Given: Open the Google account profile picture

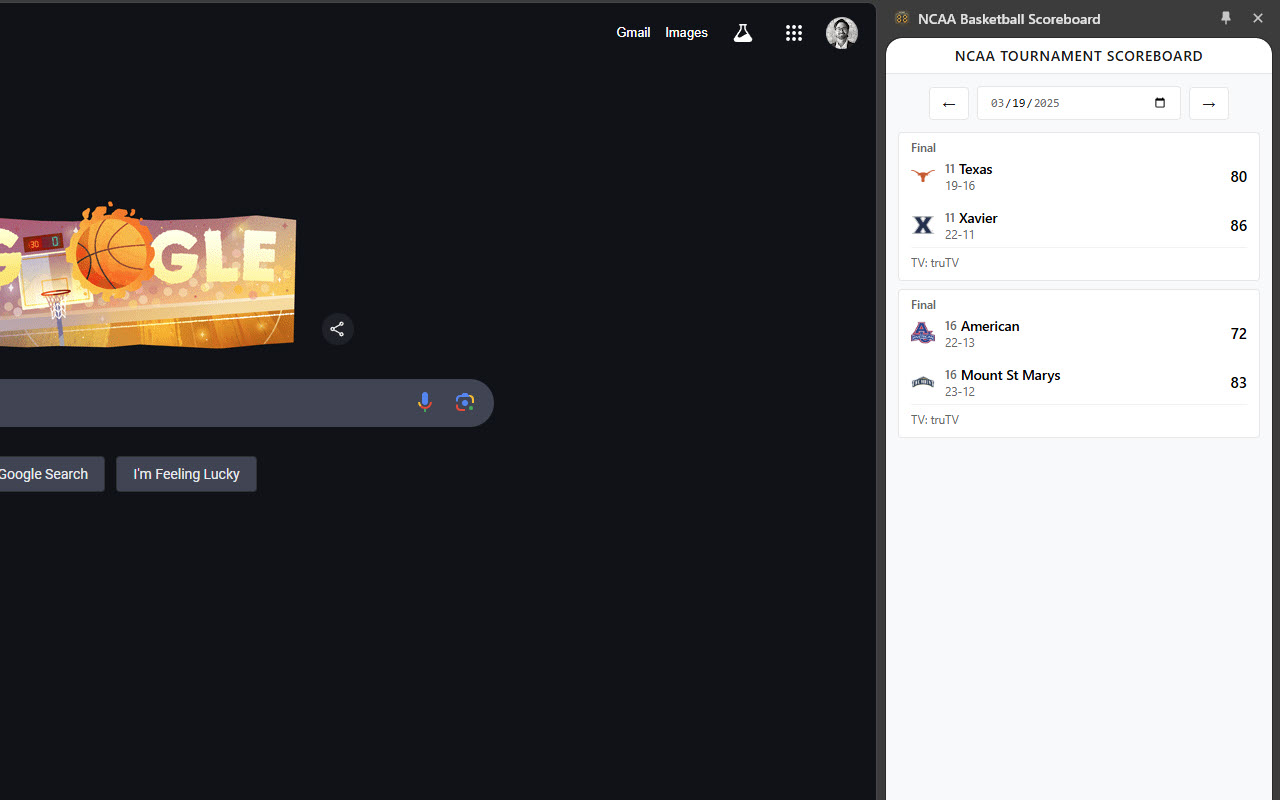Looking at the screenshot, I should pyautogui.click(x=842, y=33).
